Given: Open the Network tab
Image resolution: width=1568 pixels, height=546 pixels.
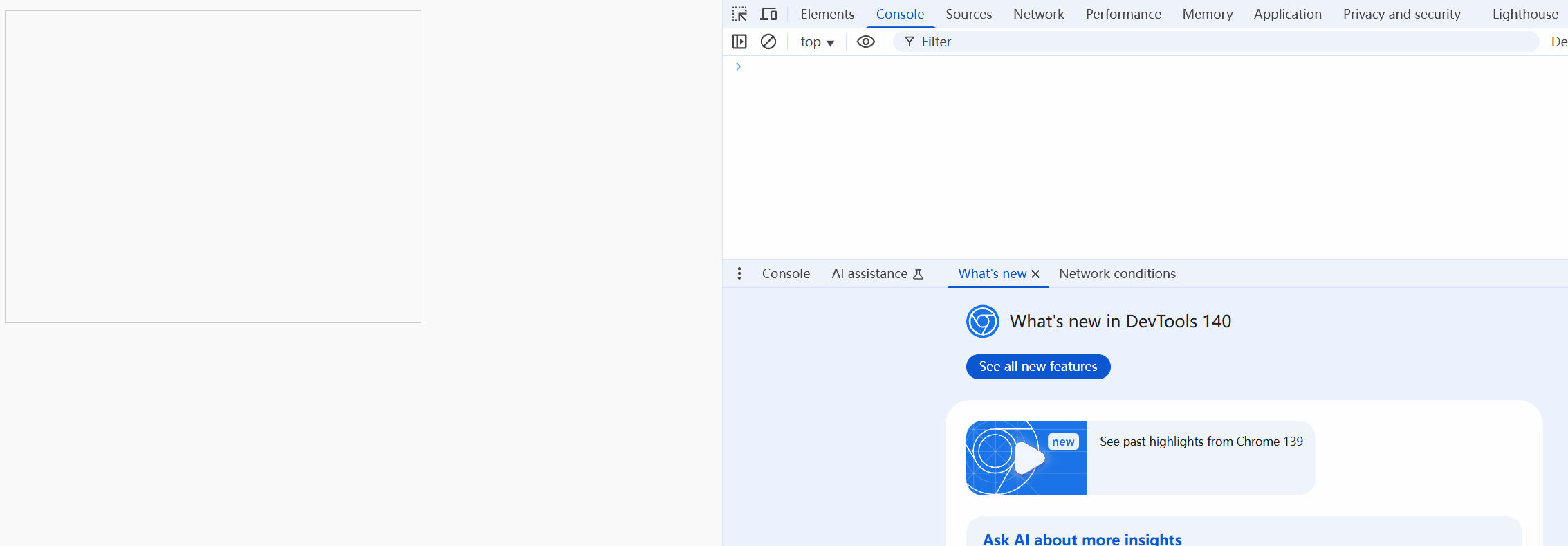Looking at the screenshot, I should (1038, 14).
